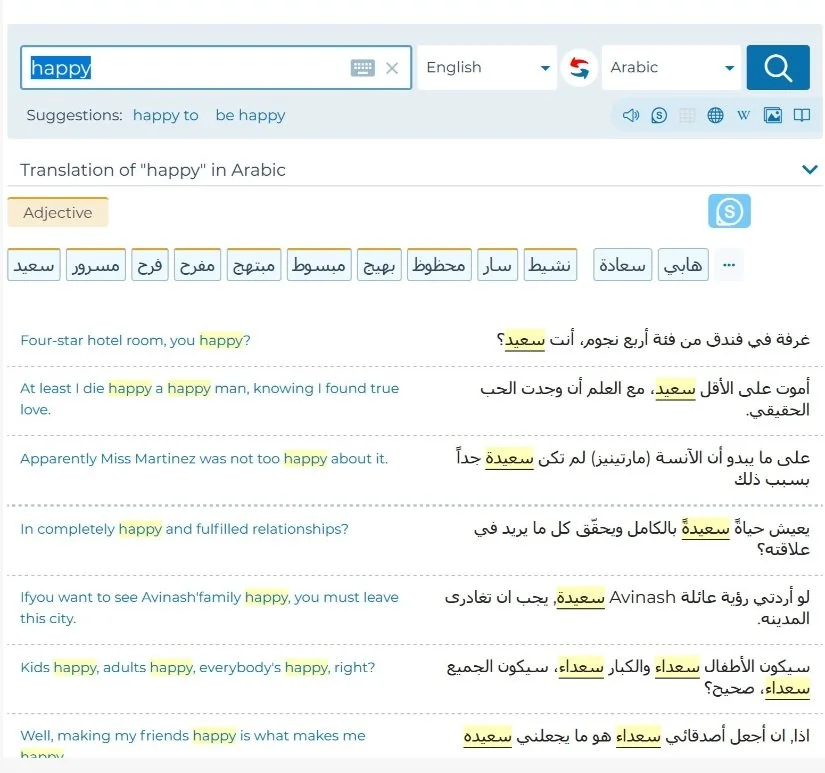Clear the search field with the X
825x773 pixels.
393,68
